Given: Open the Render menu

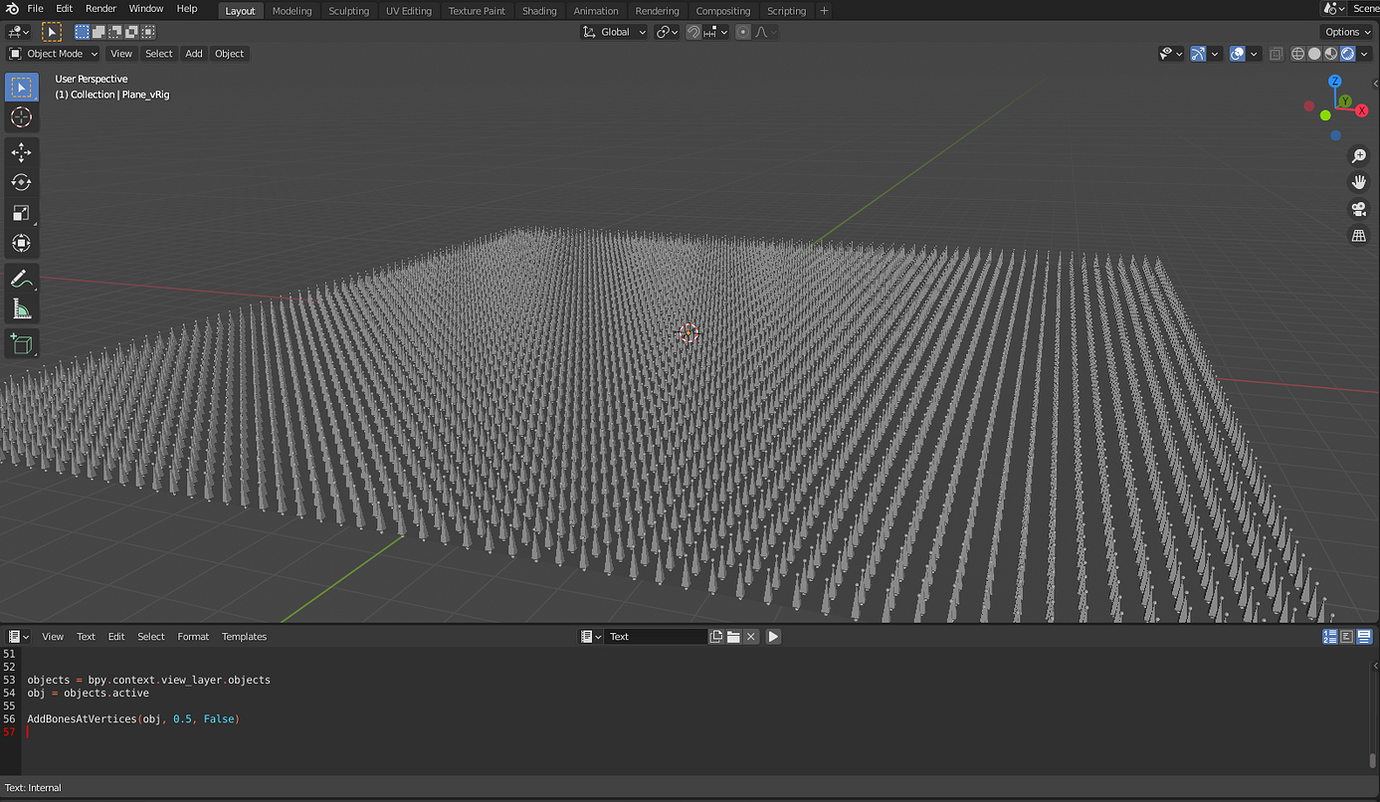Looking at the screenshot, I should click(100, 8).
